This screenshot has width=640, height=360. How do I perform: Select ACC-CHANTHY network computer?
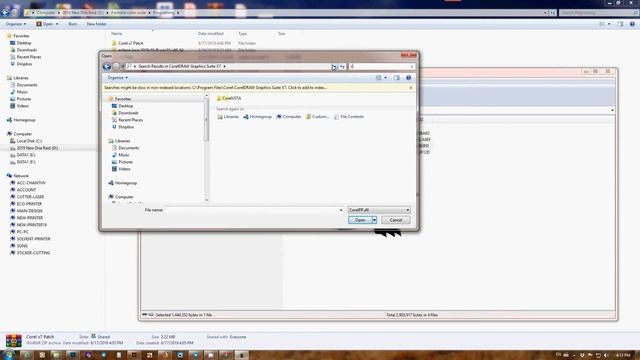click(x=28, y=183)
